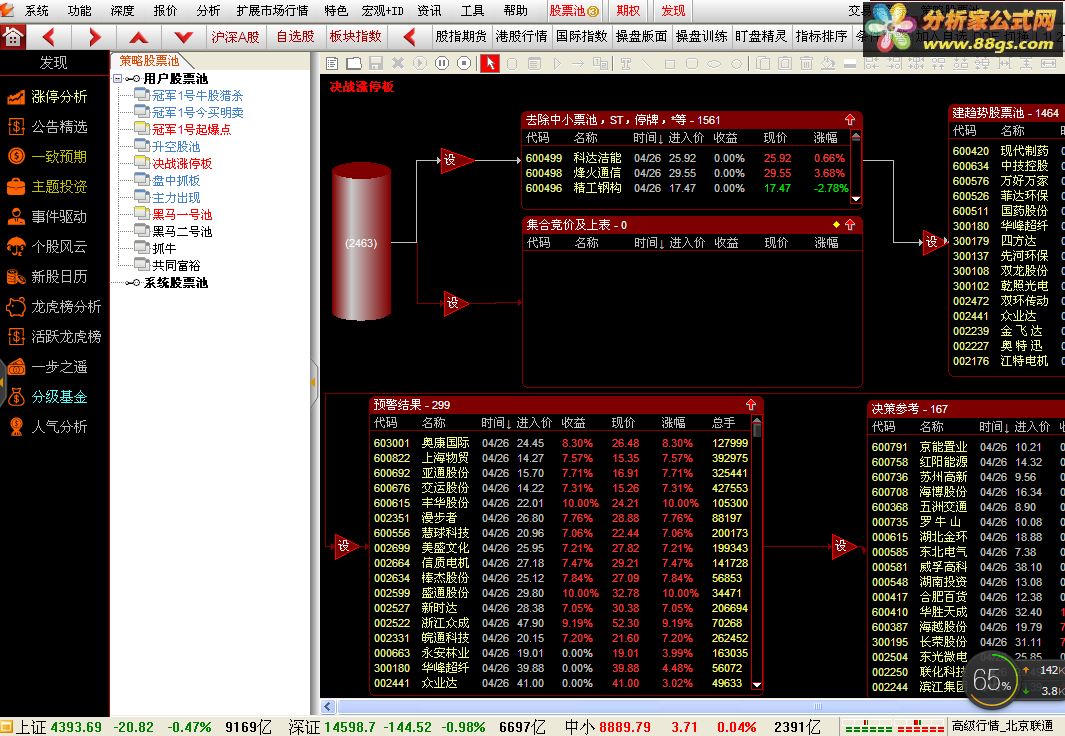
Task: Stop the strategy with the stop icon
Action: [464, 63]
